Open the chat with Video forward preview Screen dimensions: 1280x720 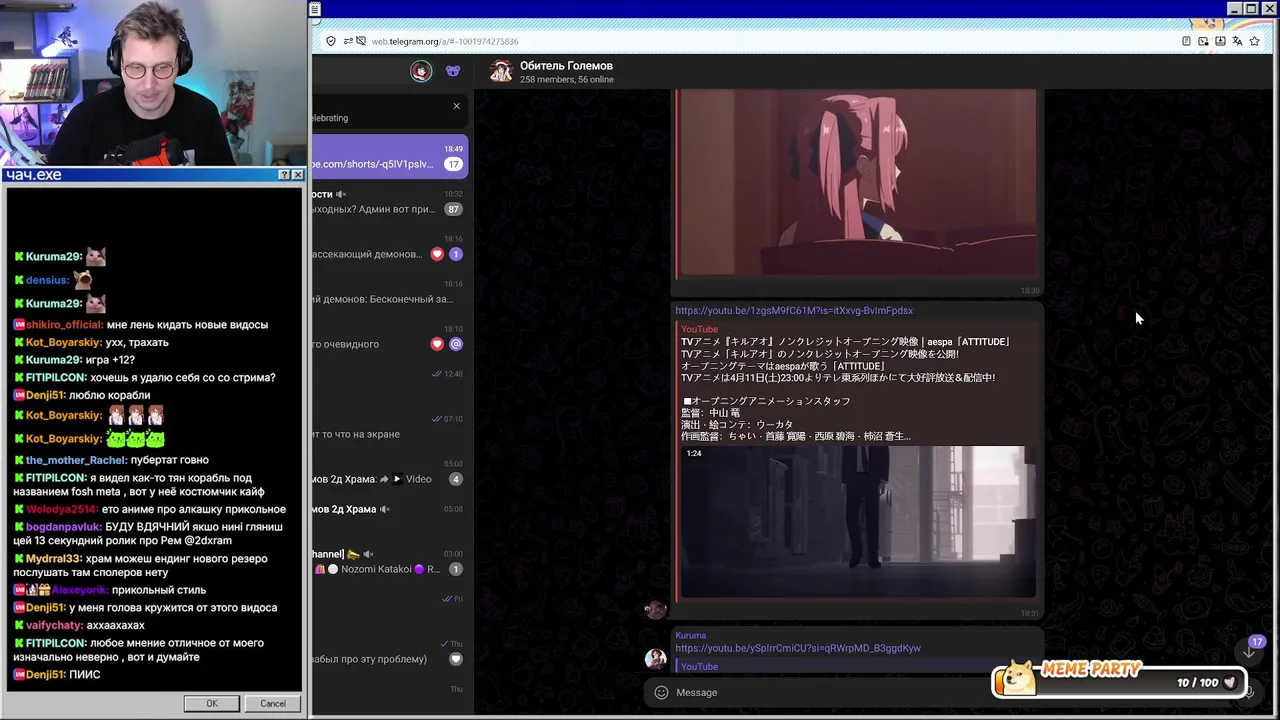(390, 472)
